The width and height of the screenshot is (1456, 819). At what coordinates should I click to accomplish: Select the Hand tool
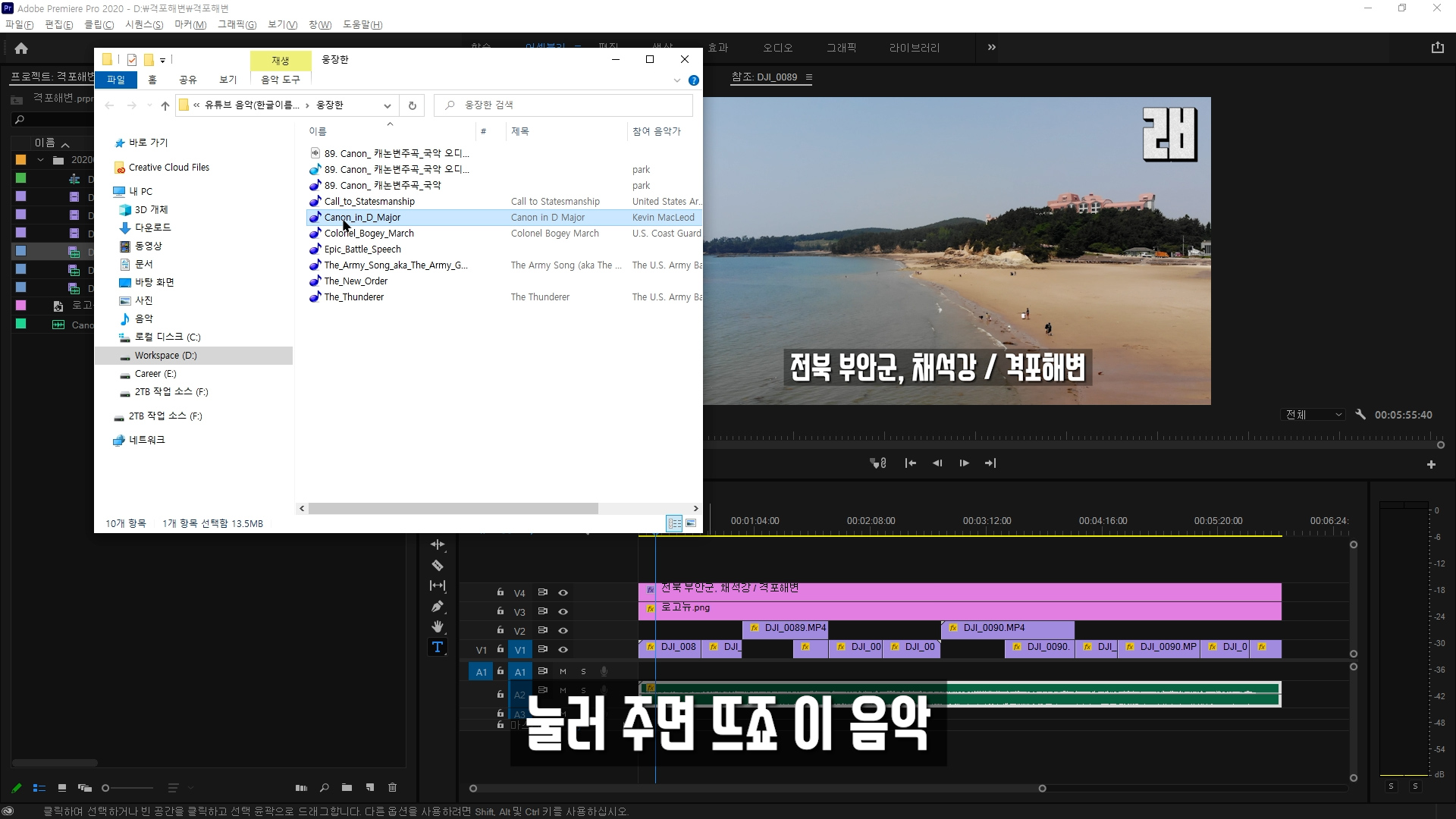438,626
